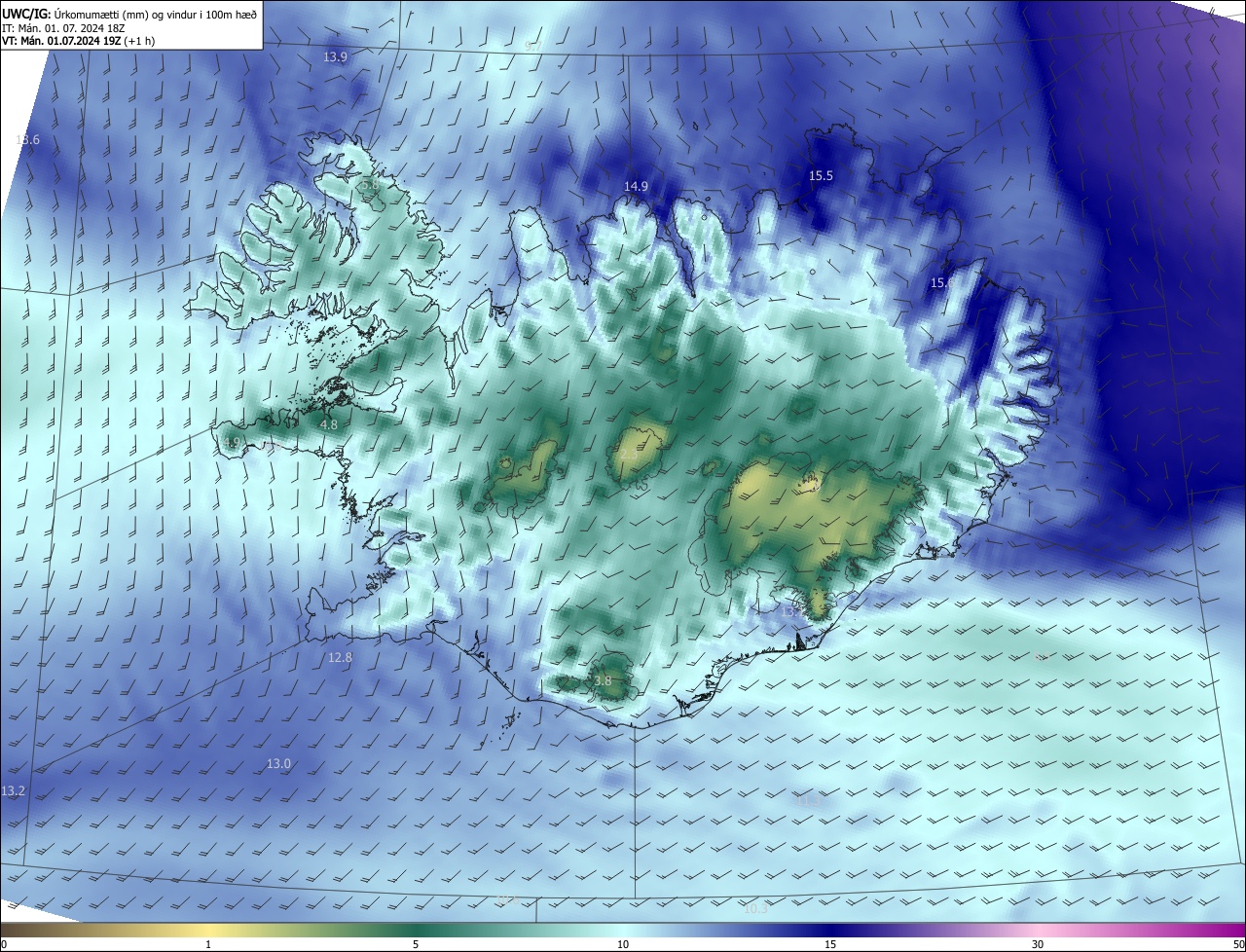Click the 2.3 value on the central glacier

click(629, 455)
